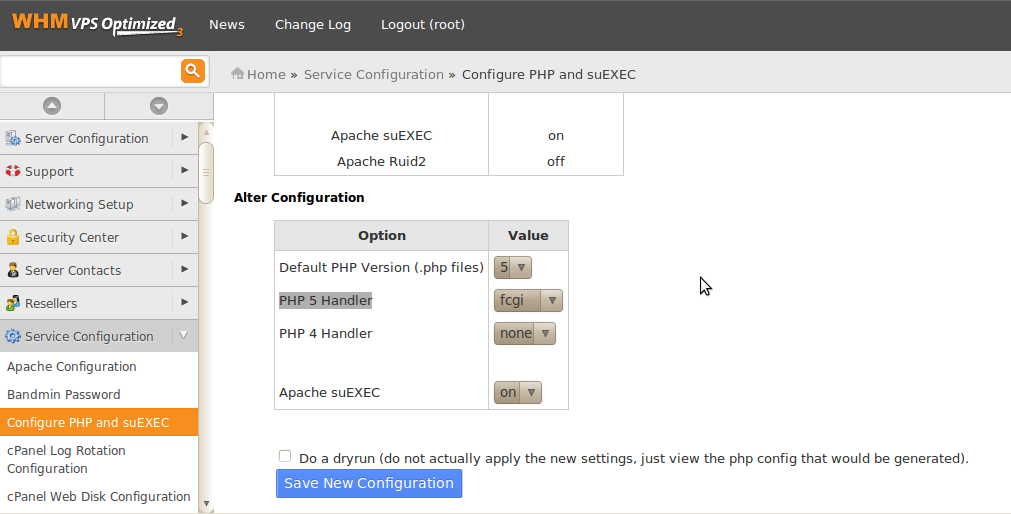
Task: Click the Home breadcrumb house icon
Action: tap(238, 74)
